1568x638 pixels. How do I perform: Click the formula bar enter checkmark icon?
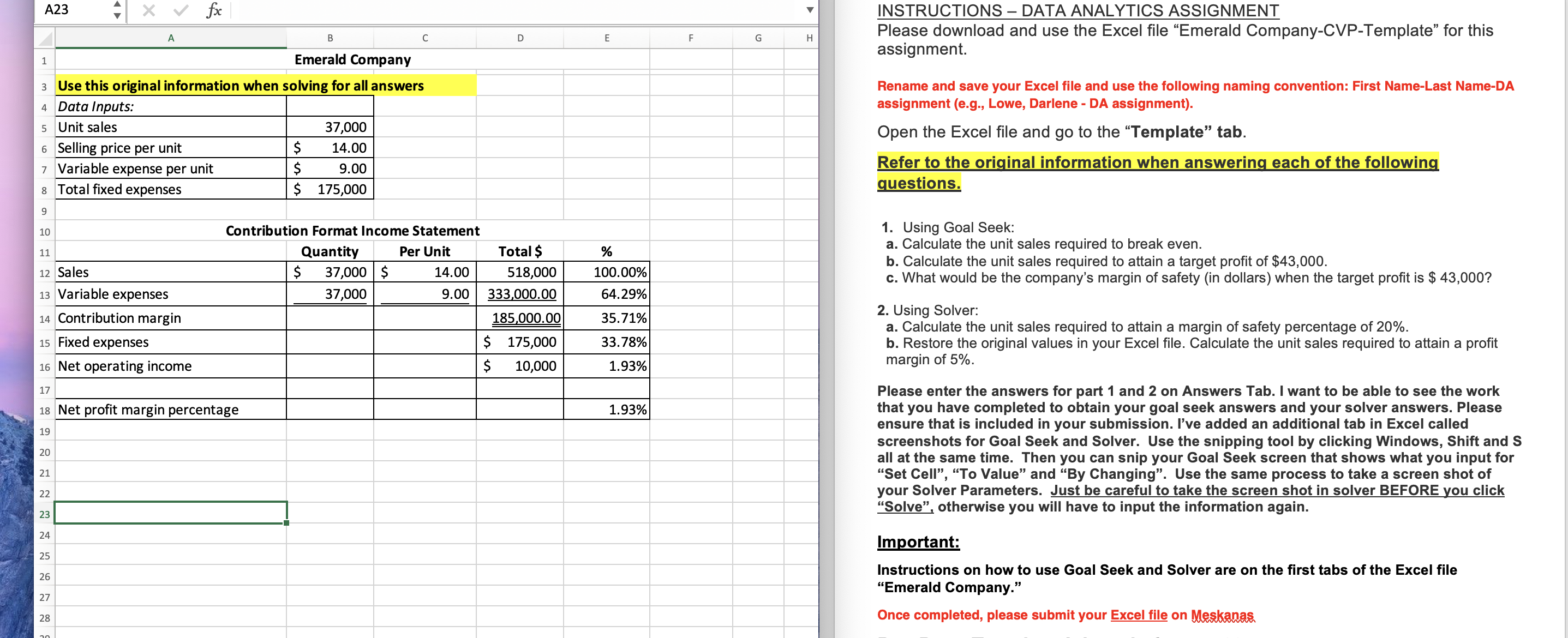point(180,10)
